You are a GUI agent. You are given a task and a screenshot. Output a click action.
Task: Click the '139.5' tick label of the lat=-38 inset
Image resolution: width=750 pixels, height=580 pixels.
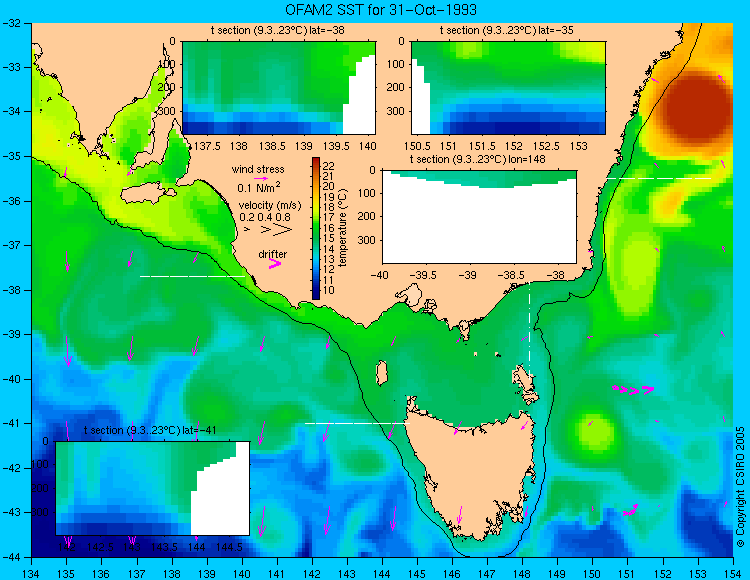336,146
